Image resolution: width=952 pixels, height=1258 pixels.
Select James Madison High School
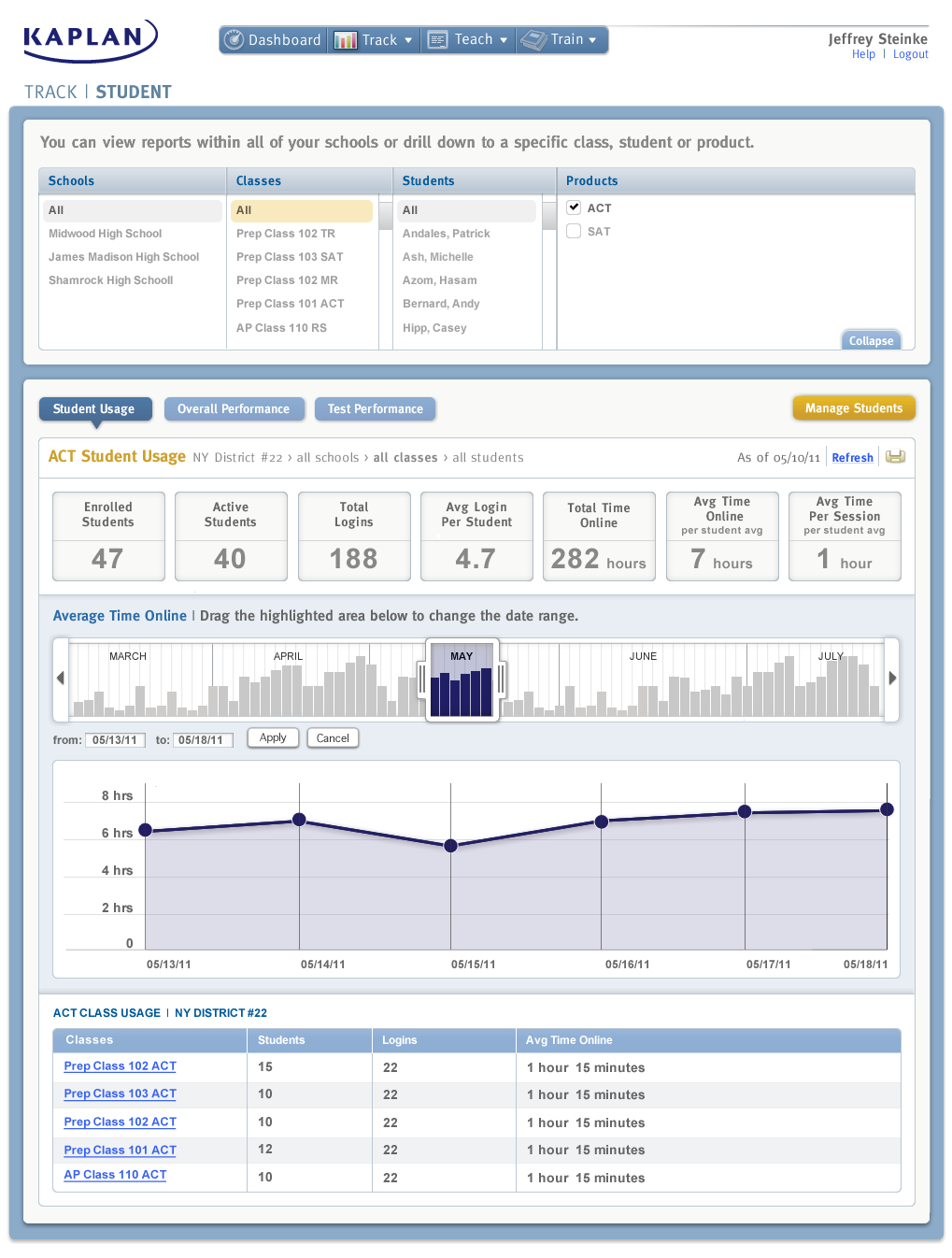123,257
